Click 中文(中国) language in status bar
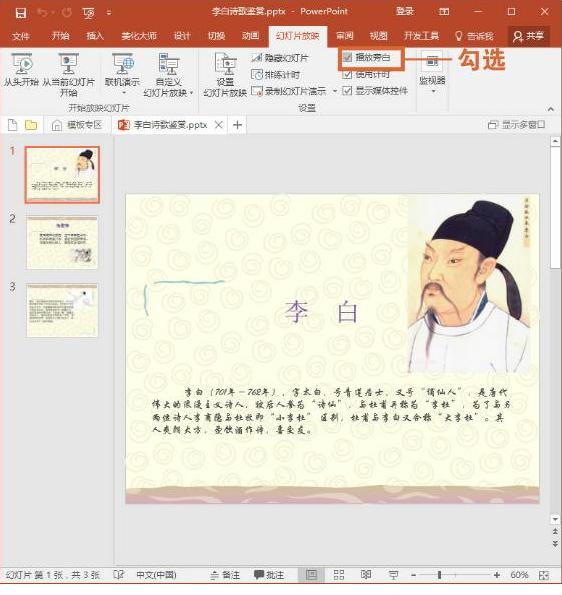 (x=156, y=575)
